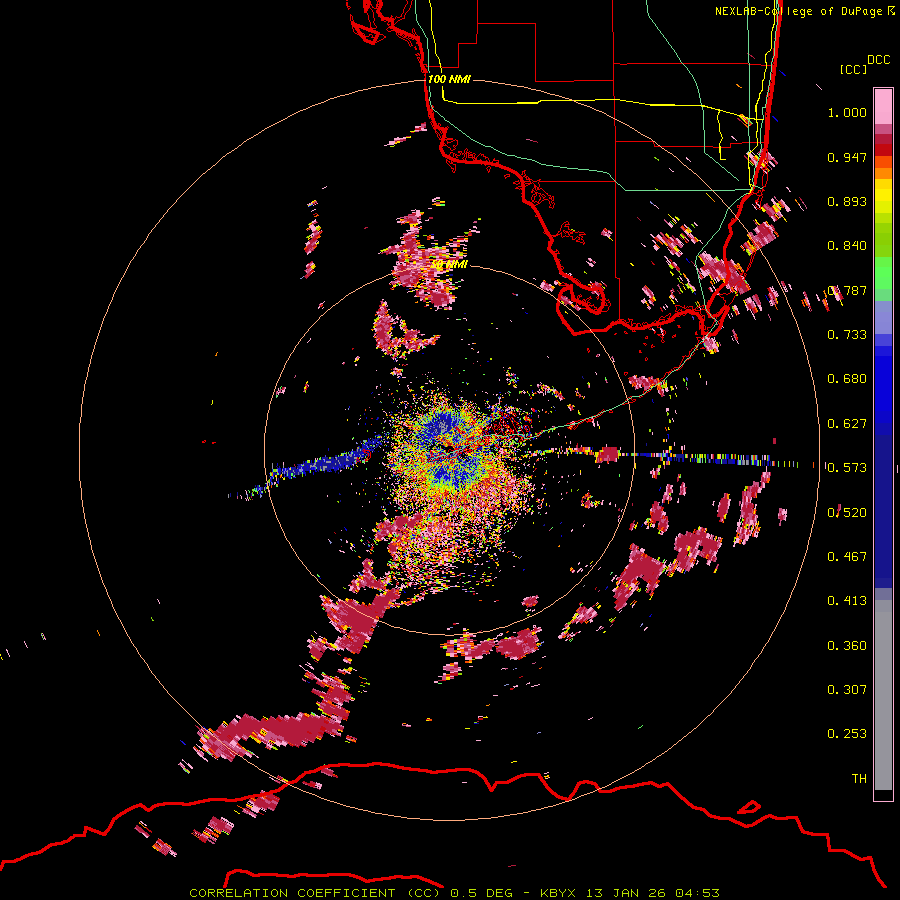
Task: Select the 0.680 legend value
Action: pyautogui.click(x=847, y=379)
